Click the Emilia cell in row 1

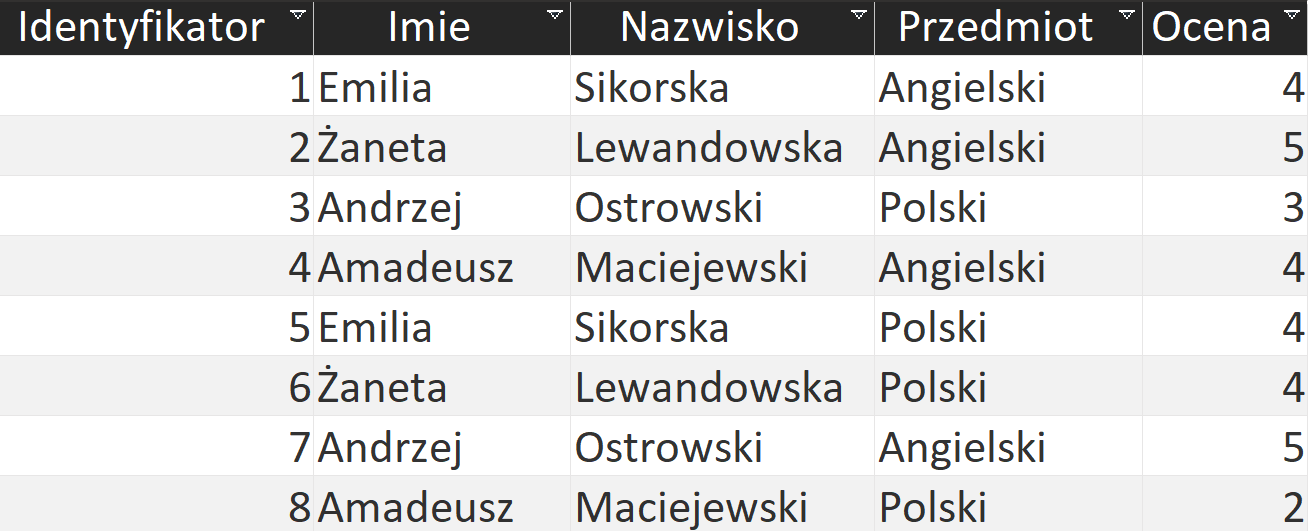pos(442,87)
